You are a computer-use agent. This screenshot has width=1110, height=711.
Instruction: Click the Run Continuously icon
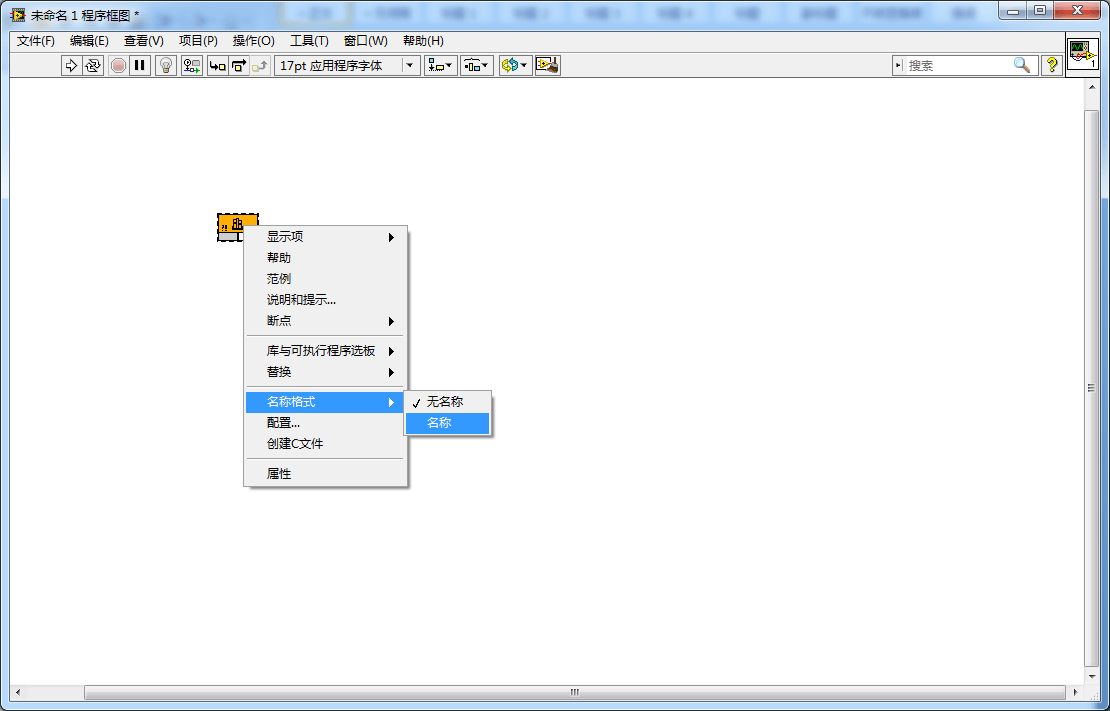click(x=93, y=66)
